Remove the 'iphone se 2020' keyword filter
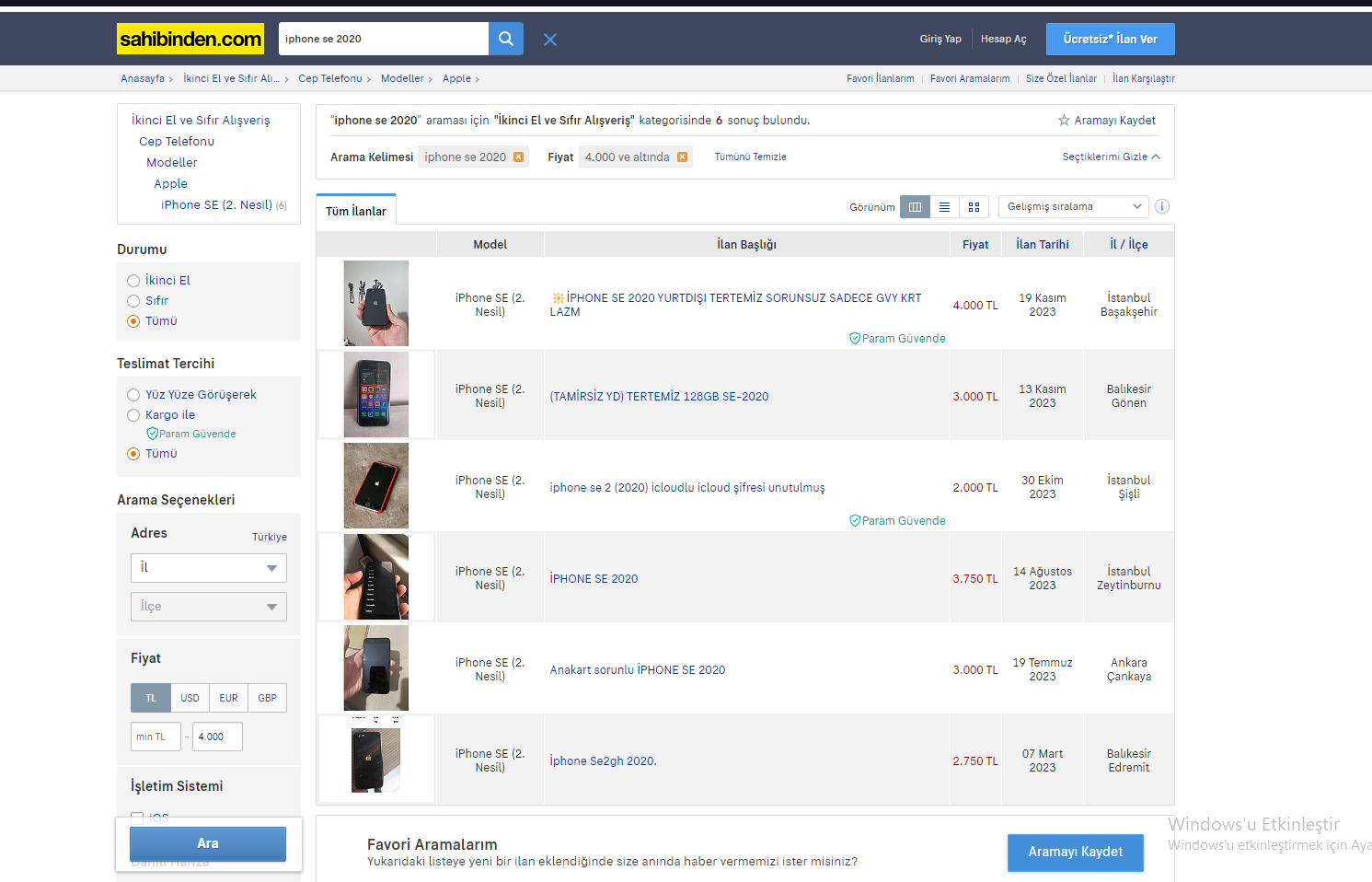The height and width of the screenshot is (882, 1372). click(519, 157)
